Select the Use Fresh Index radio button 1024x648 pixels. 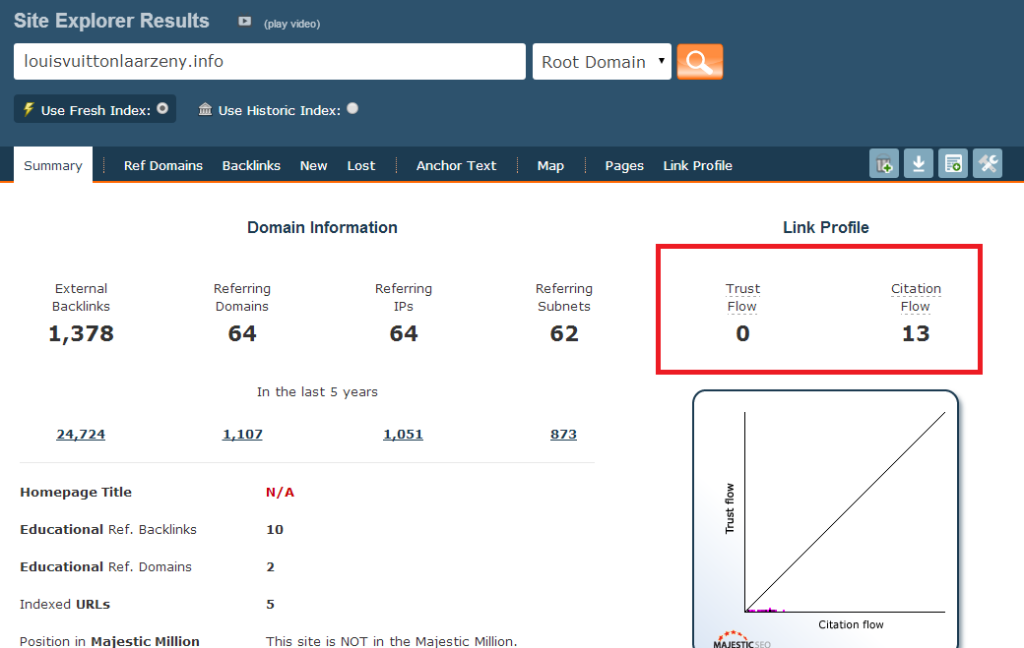pyautogui.click(x=163, y=108)
